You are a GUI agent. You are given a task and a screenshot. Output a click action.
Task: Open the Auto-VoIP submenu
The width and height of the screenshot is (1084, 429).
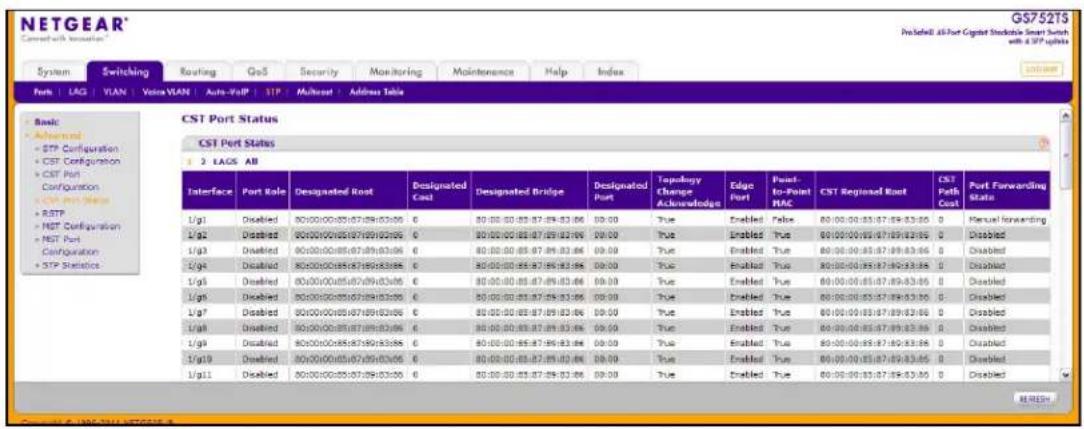click(x=227, y=91)
